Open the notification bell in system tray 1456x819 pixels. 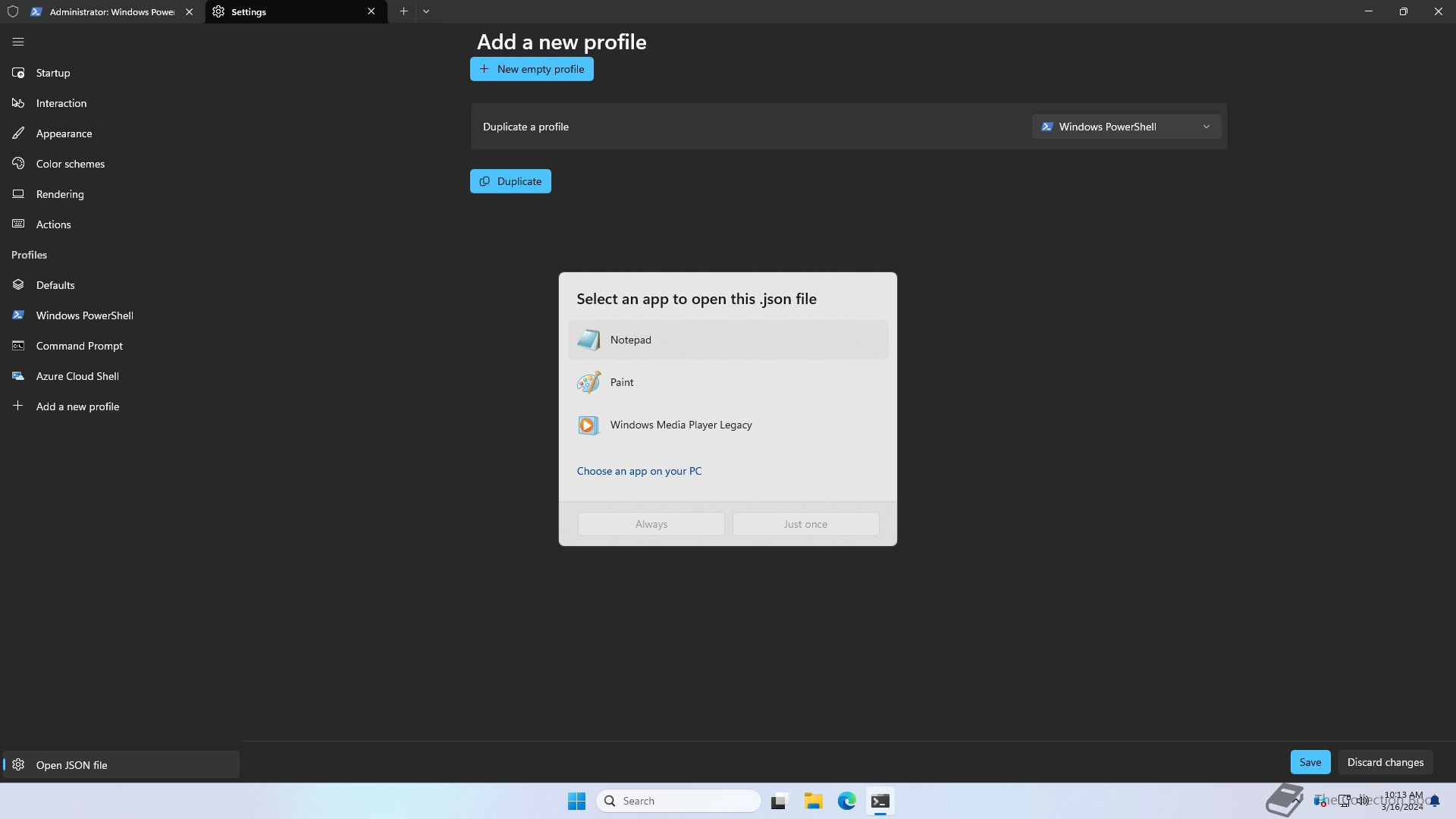coord(1435,801)
